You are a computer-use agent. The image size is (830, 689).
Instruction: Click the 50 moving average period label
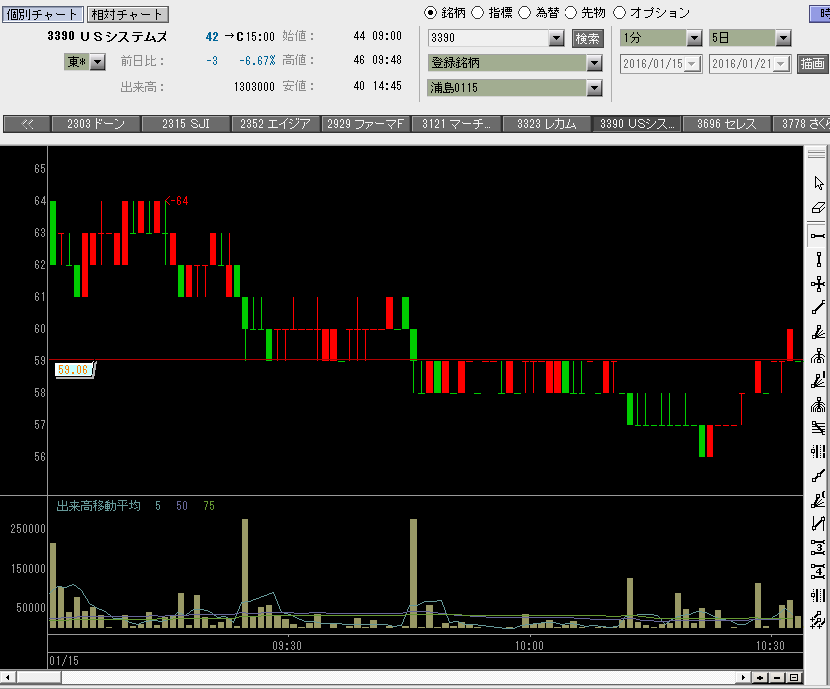(x=182, y=506)
